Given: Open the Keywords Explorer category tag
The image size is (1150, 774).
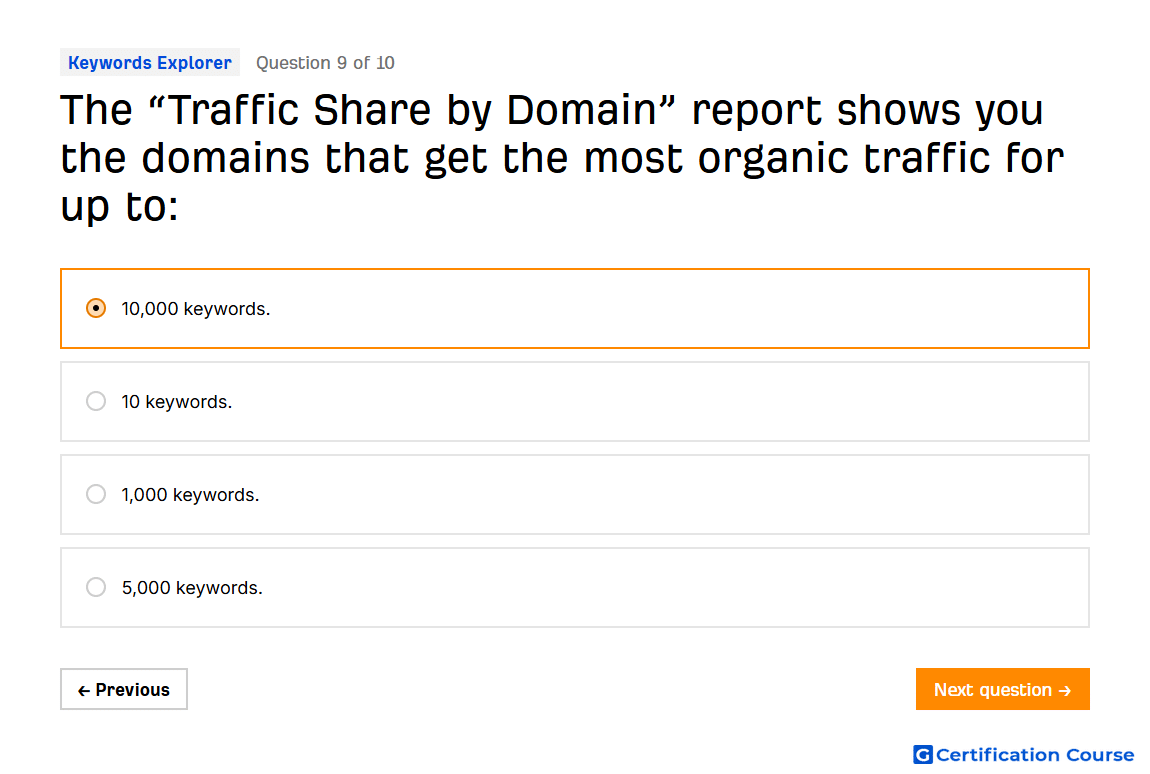Looking at the screenshot, I should point(150,63).
